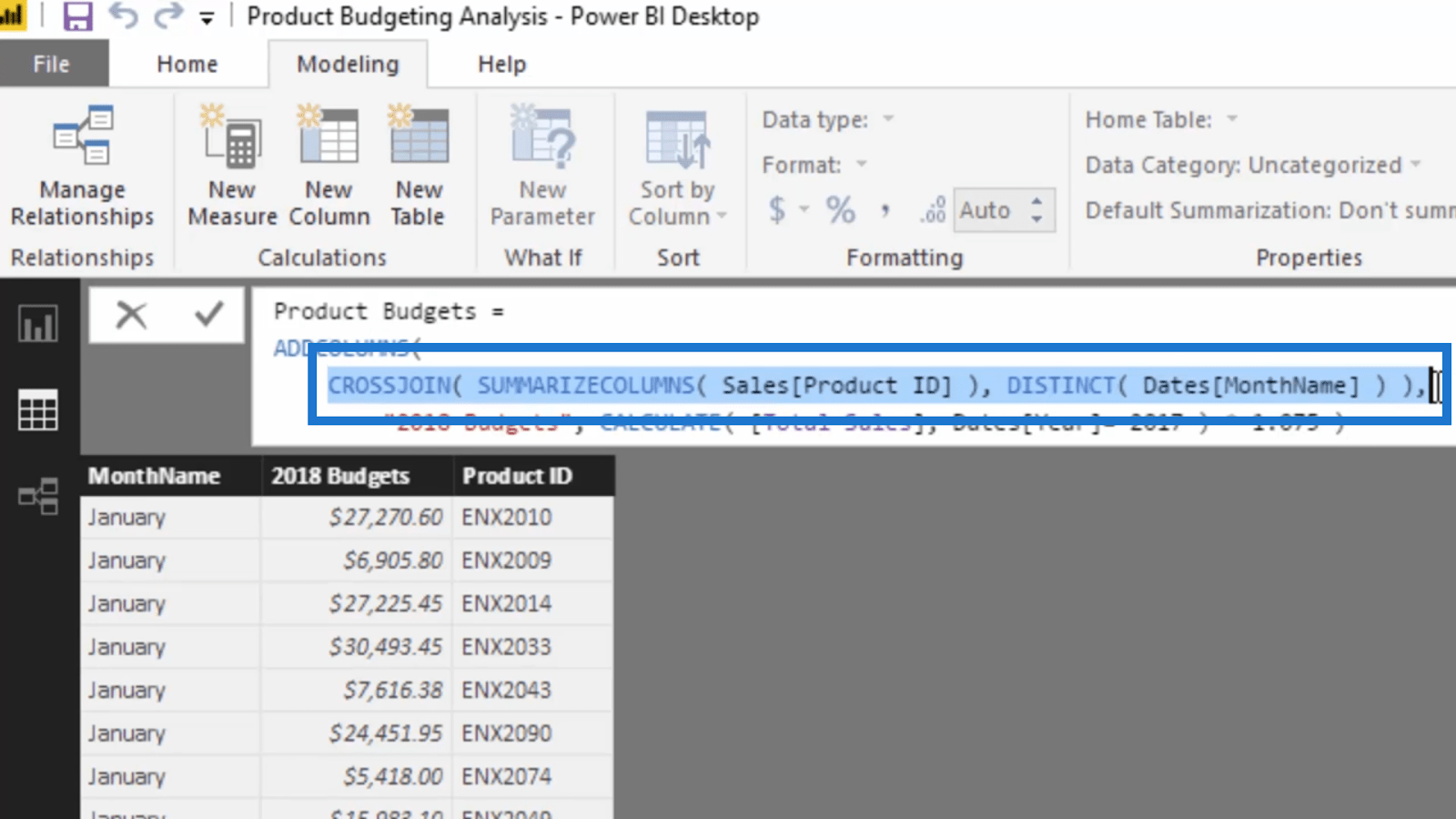
Task: Click the $30,493.45 budget cell
Action: (x=357, y=647)
